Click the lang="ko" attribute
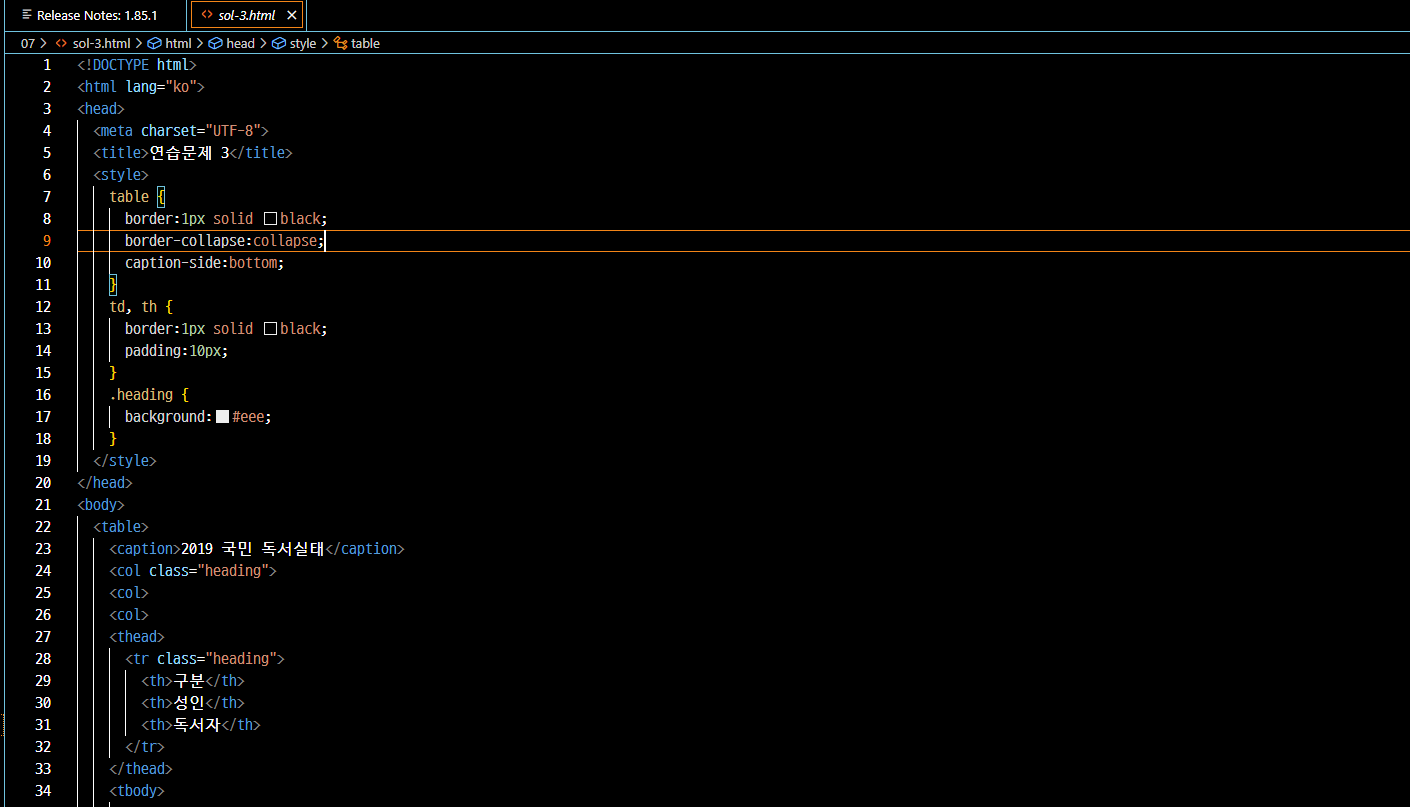 [161, 87]
